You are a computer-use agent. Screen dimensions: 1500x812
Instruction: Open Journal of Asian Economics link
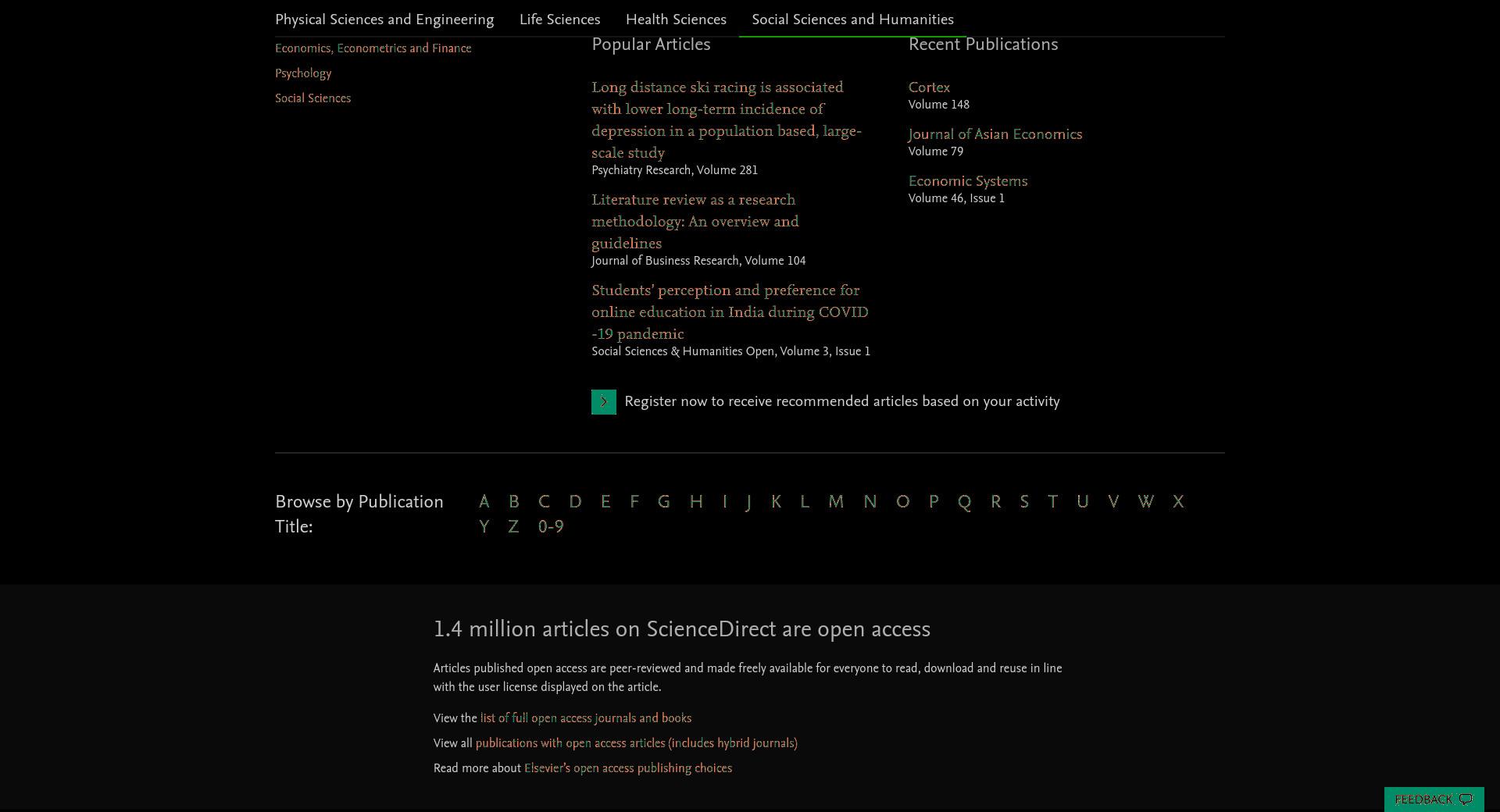(x=995, y=134)
